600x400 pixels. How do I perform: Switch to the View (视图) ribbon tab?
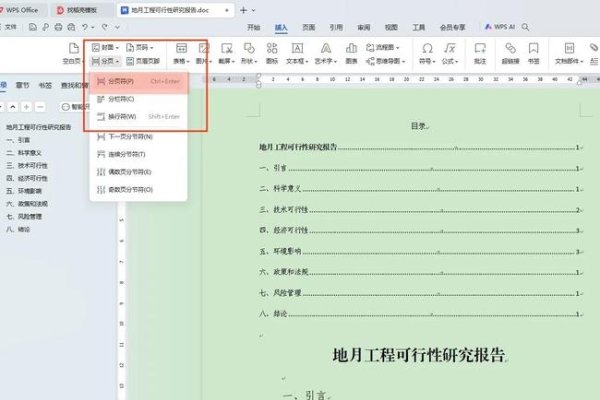tap(391, 27)
